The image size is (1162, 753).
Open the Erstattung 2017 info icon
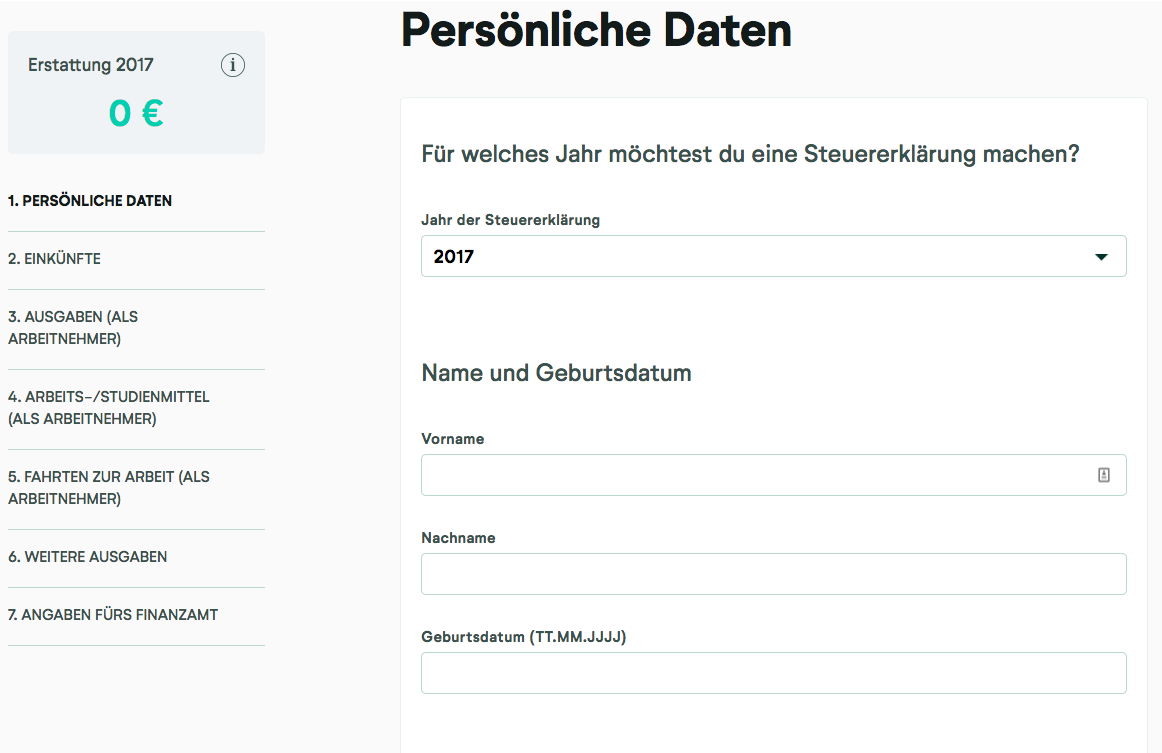click(233, 65)
